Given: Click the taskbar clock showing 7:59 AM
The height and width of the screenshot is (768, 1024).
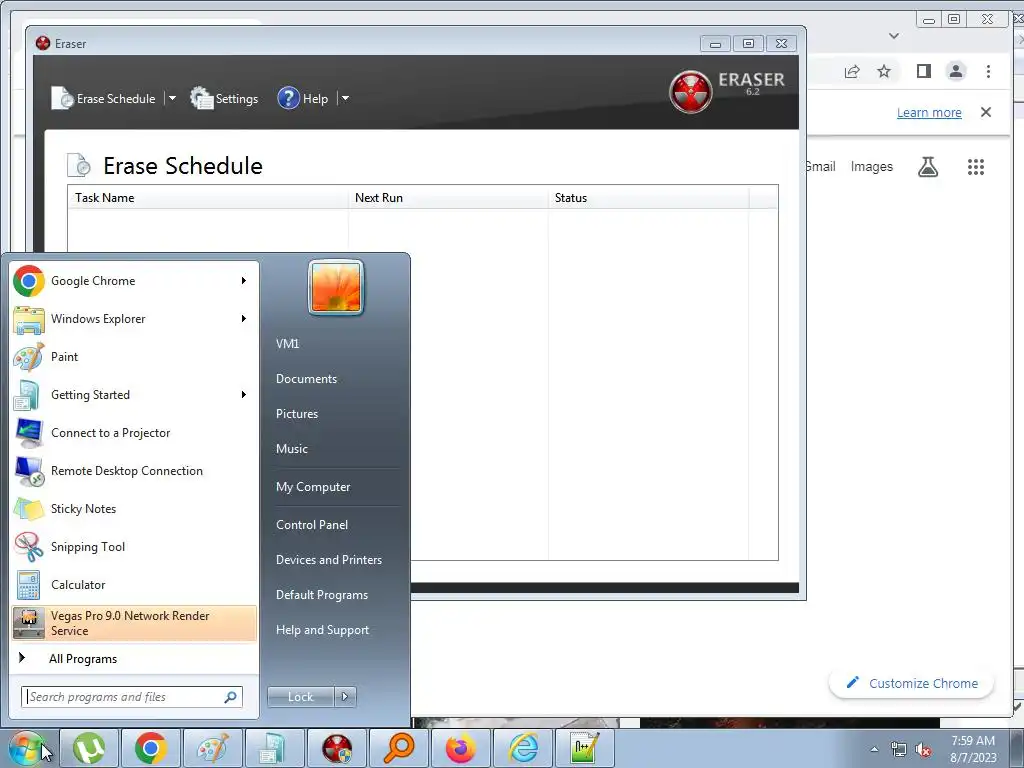Looking at the screenshot, I should [973, 749].
